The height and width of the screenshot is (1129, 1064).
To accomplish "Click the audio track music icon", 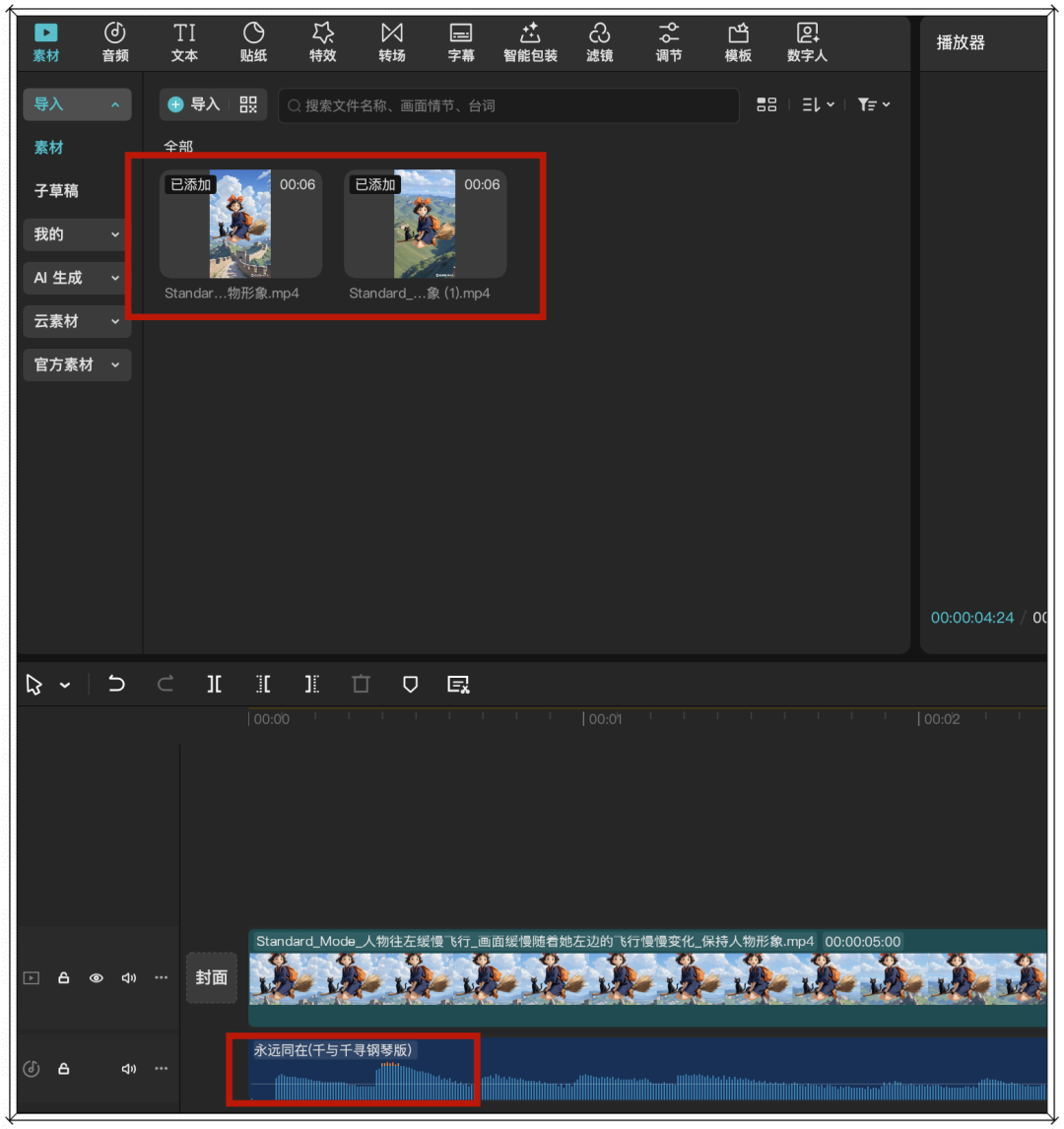I will point(31,1069).
